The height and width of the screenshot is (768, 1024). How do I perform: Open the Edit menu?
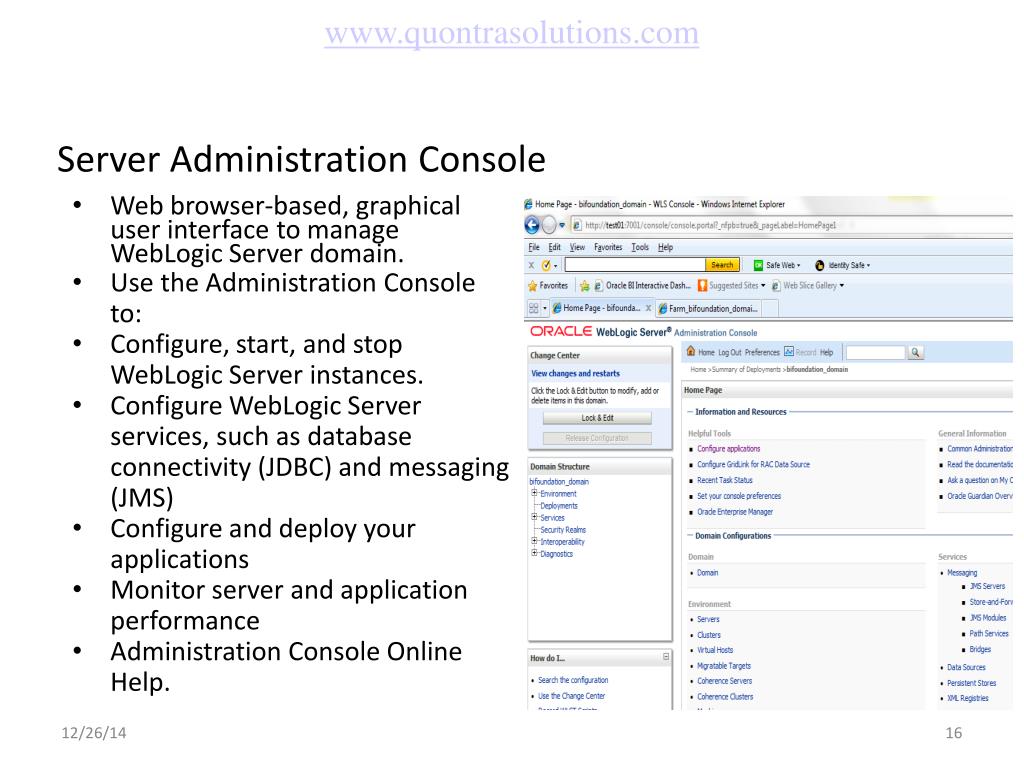tap(554, 248)
